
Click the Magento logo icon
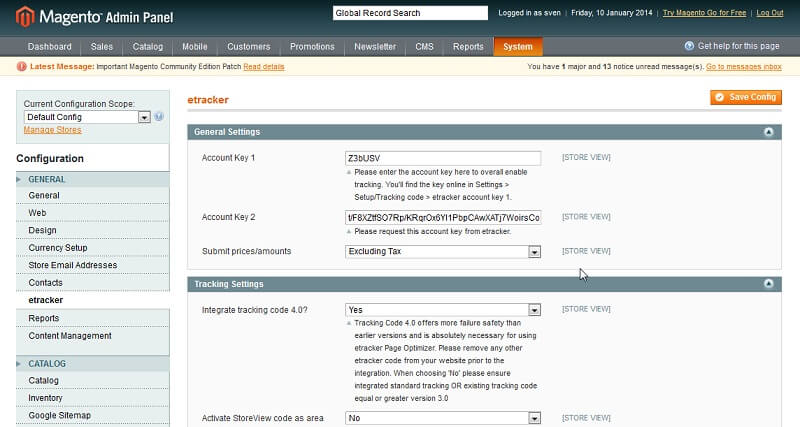[x=24, y=16]
